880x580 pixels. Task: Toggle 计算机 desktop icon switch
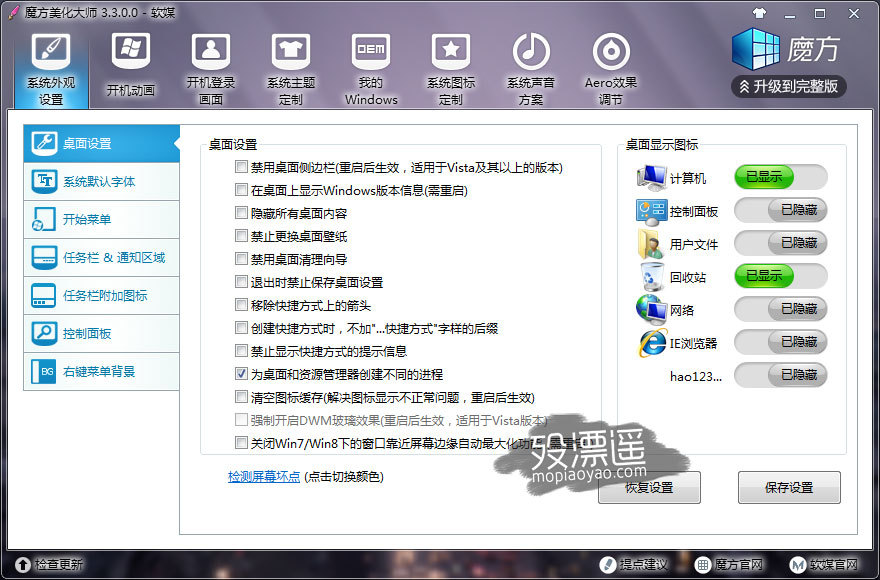[781, 177]
